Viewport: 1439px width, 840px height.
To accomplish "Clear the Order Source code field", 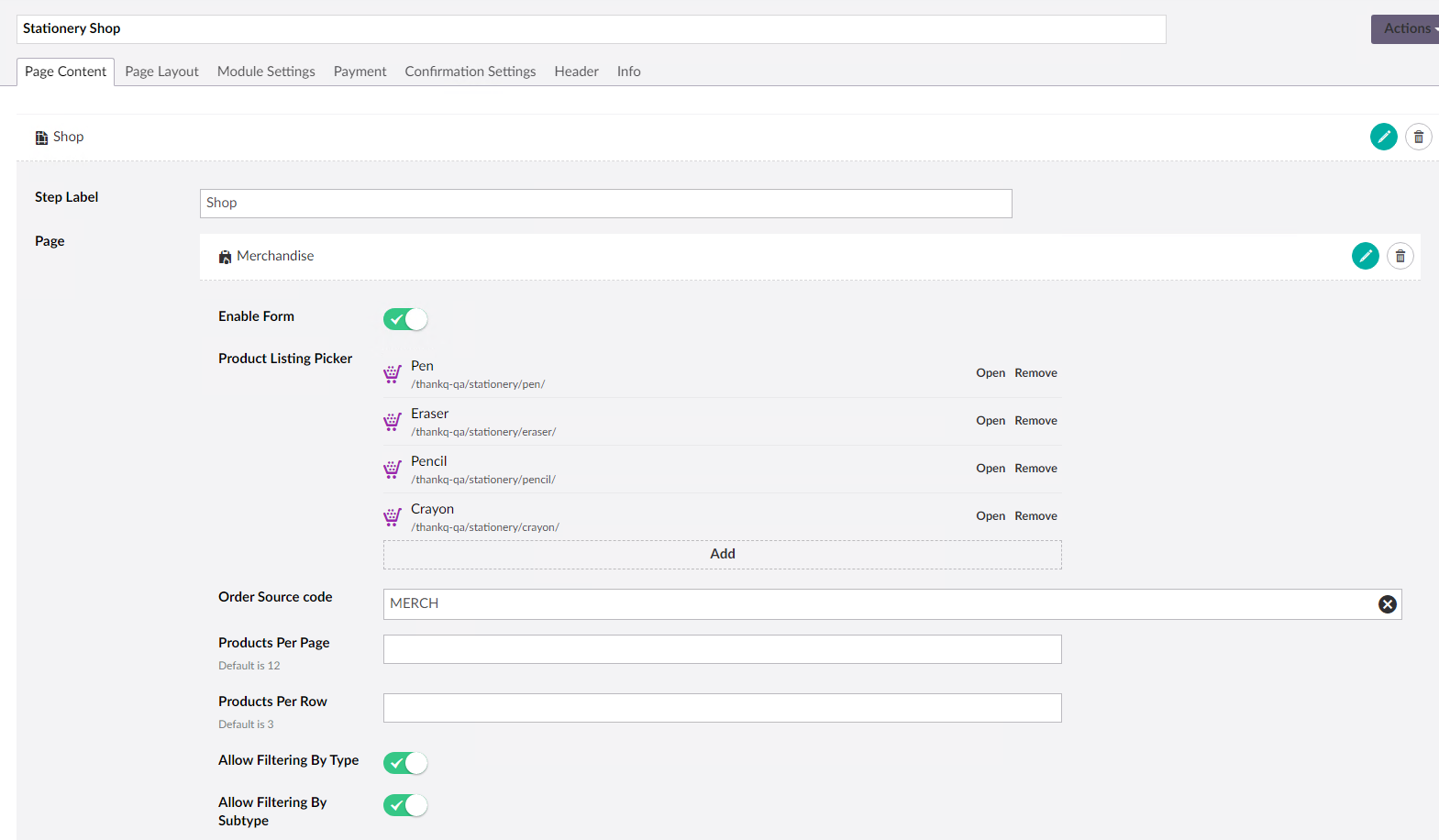I will pyautogui.click(x=1387, y=603).
